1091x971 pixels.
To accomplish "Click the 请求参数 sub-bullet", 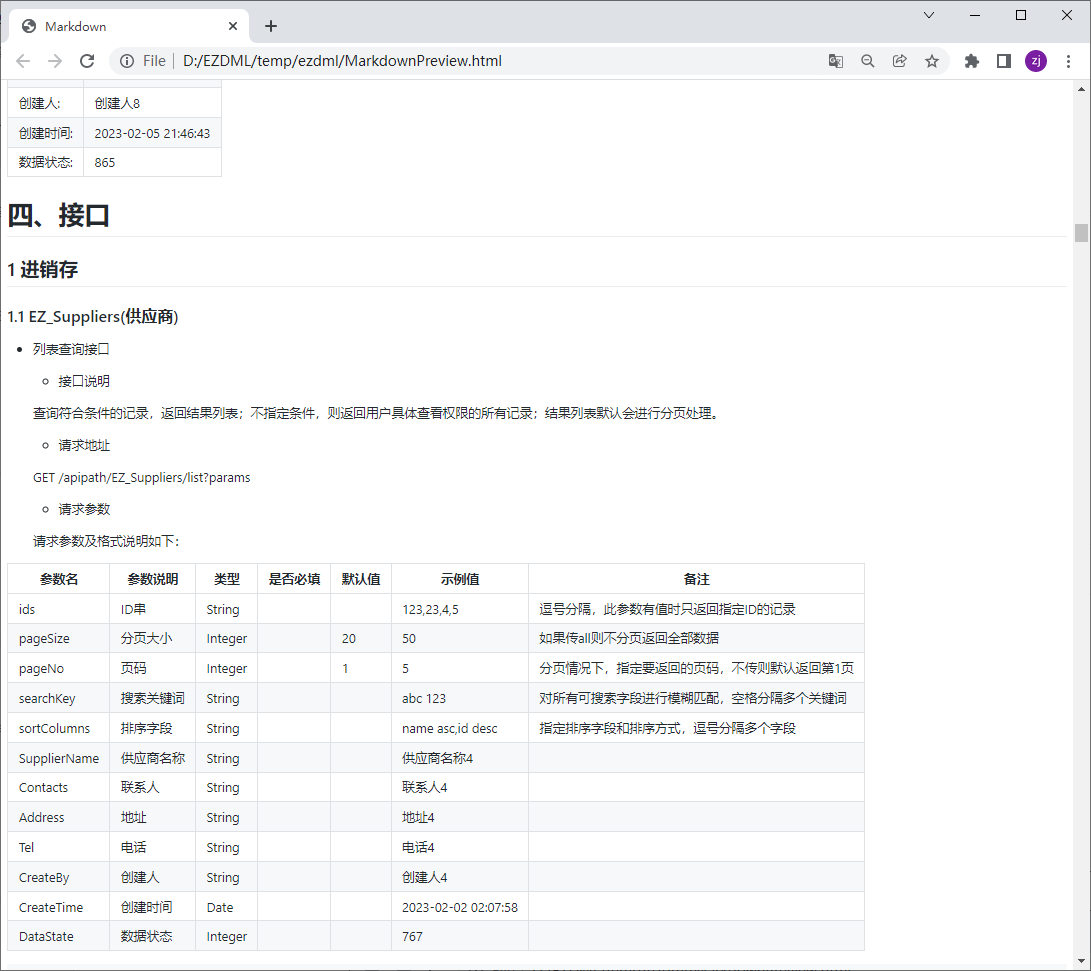I will click(83, 509).
